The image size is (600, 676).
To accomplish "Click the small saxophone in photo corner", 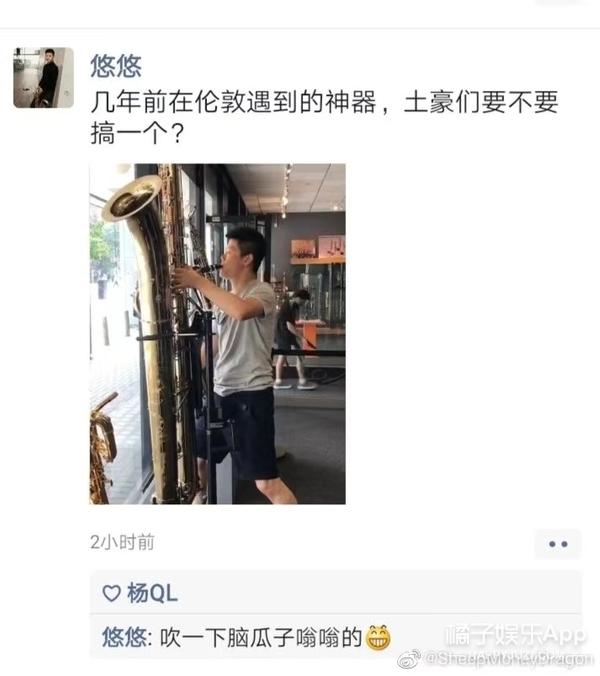I will (103, 449).
